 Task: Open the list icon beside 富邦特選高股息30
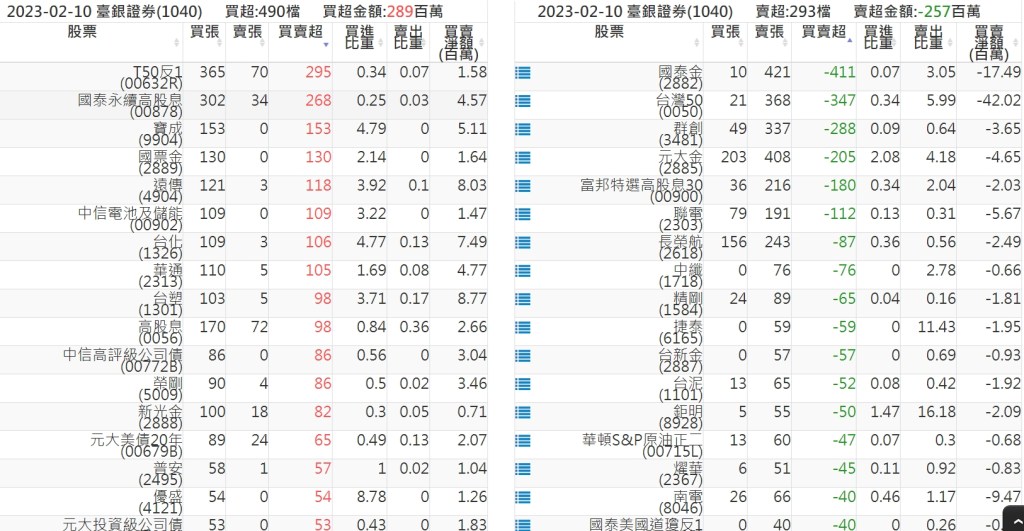(x=522, y=186)
